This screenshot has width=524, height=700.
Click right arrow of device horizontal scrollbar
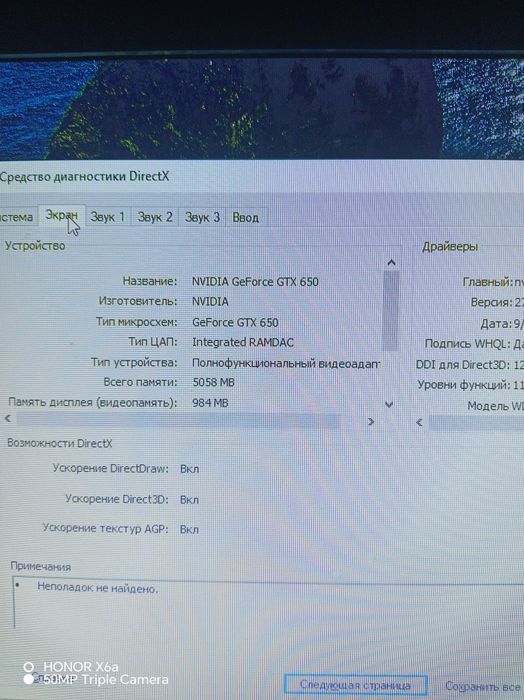point(370,422)
